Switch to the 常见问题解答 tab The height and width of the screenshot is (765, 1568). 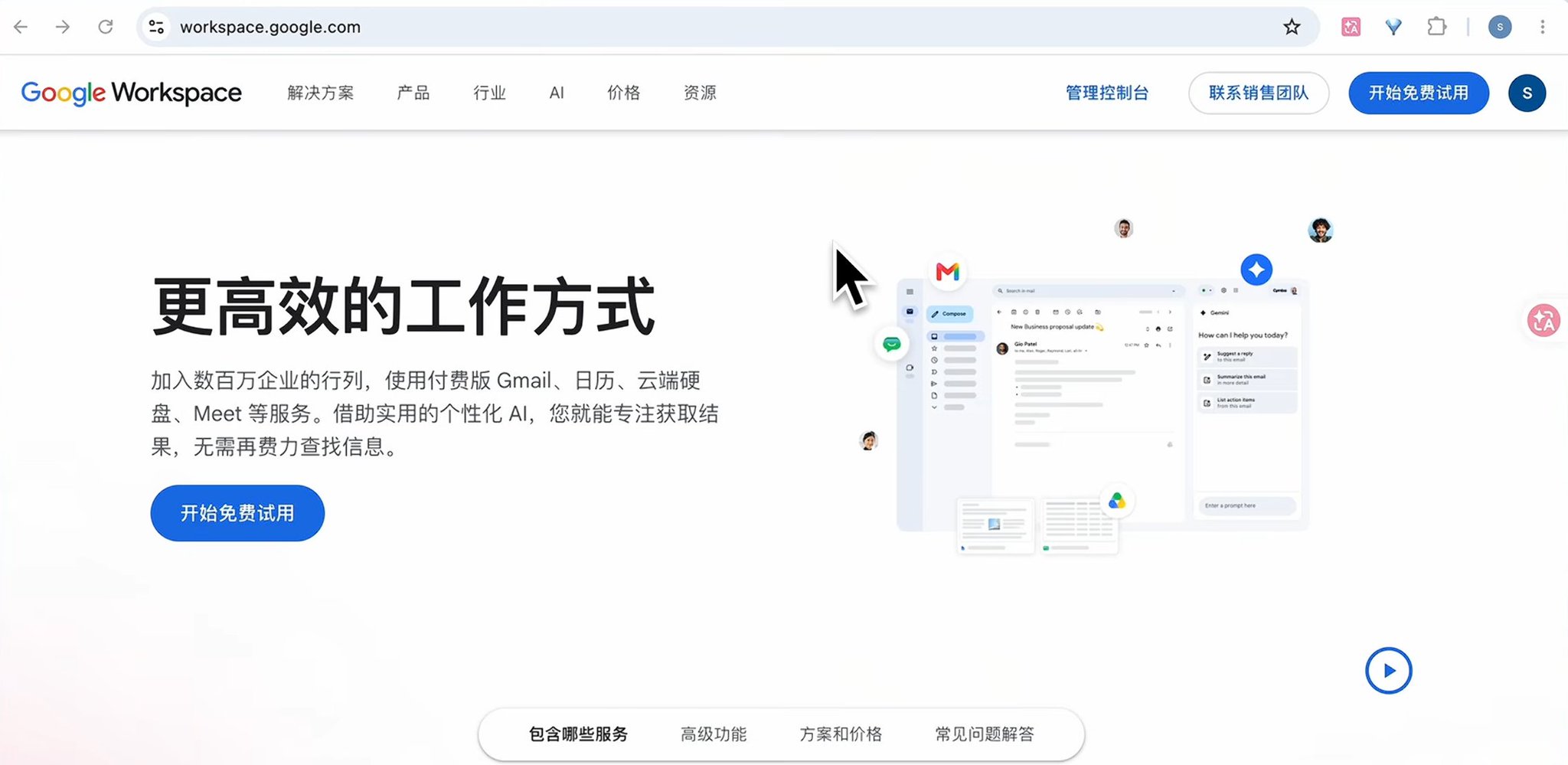pyautogui.click(x=985, y=734)
